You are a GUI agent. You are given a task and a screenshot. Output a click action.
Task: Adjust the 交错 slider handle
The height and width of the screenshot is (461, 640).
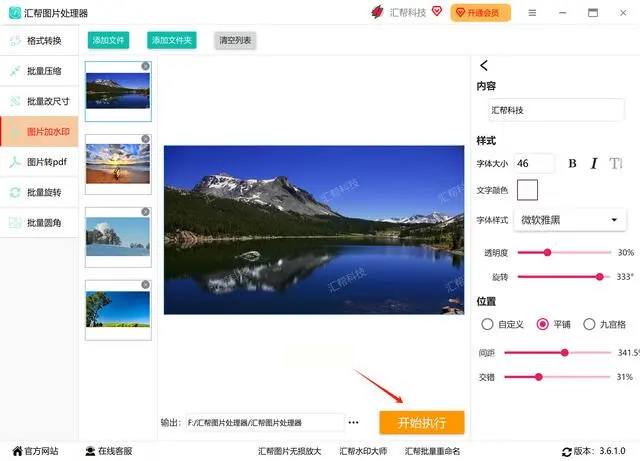click(538, 377)
